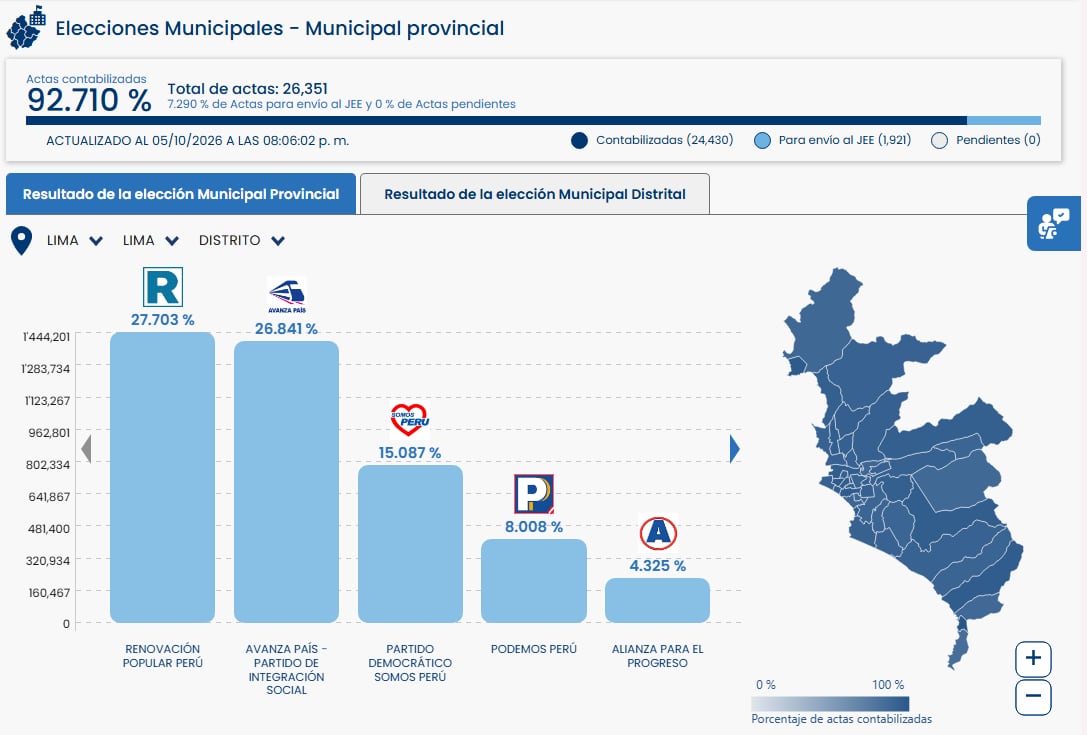Image resolution: width=1087 pixels, height=735 pixels.
Task: Click the Elecciones Municipales - Municipal provincial heading
Action: point(279,28)
